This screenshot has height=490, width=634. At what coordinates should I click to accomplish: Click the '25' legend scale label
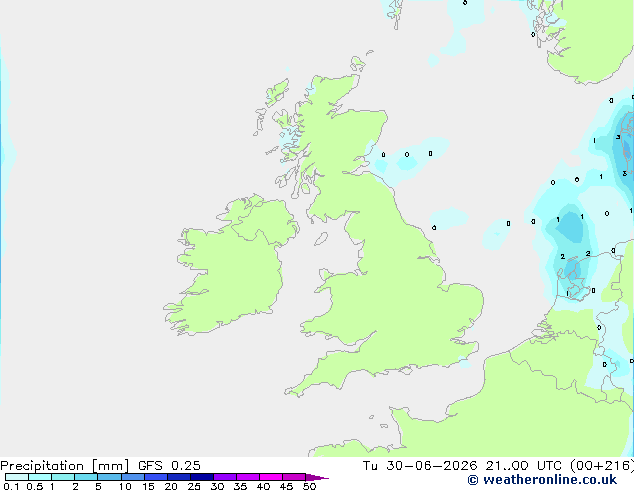(x=194, y=486)
